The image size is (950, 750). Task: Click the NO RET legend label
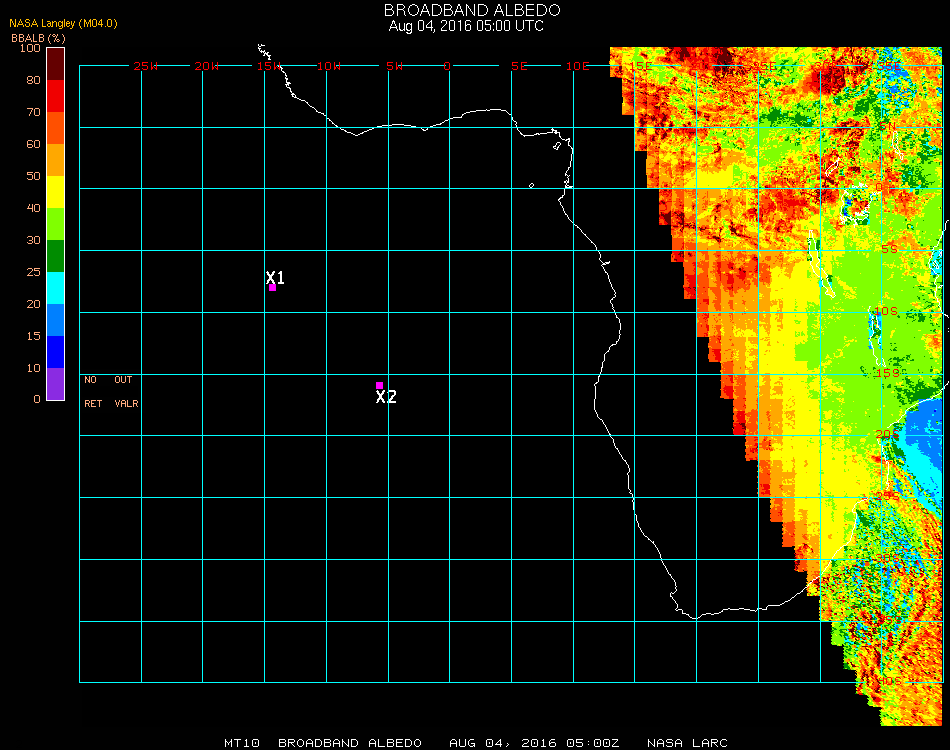tap(92, 392)
